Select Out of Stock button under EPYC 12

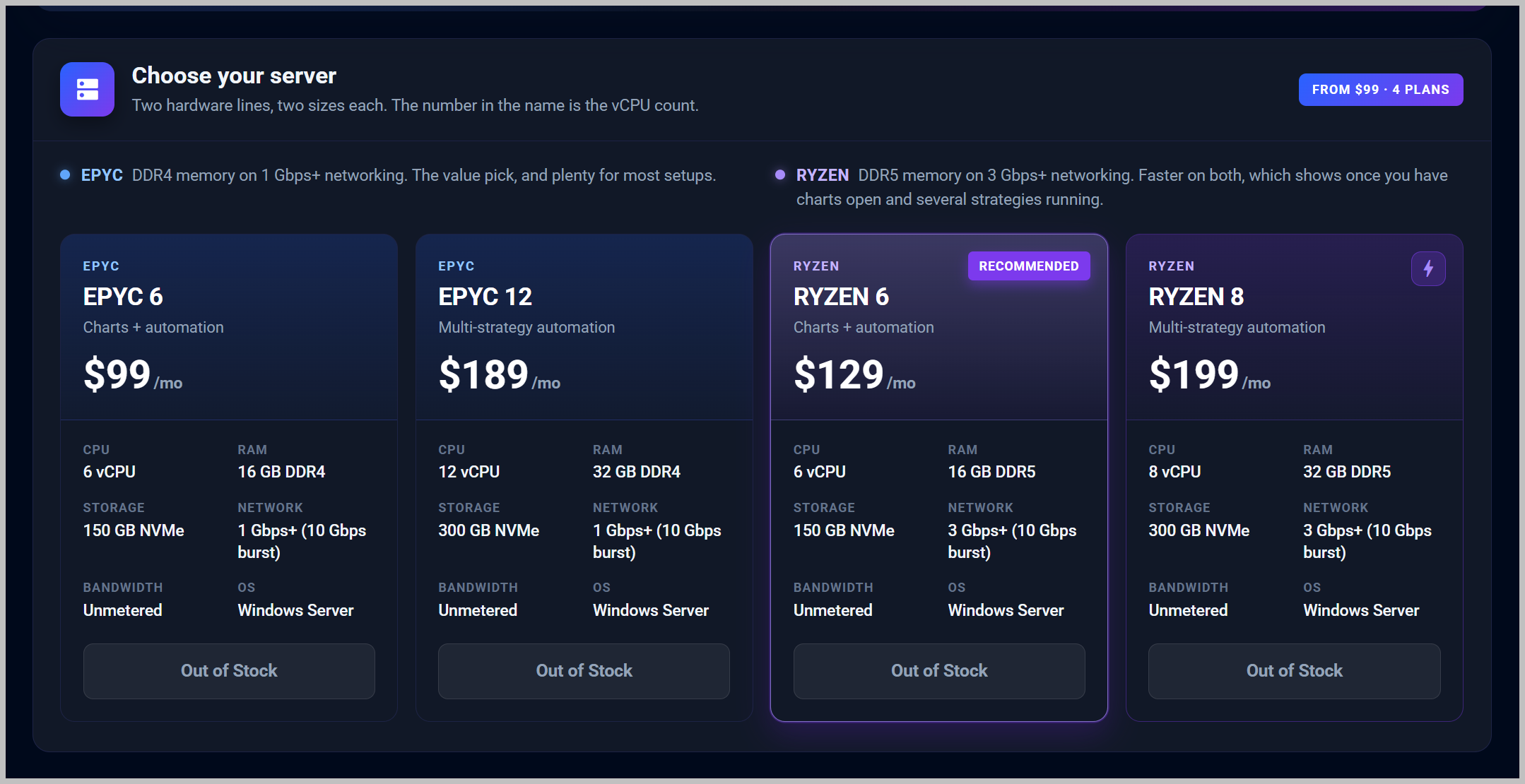(584, 671)
